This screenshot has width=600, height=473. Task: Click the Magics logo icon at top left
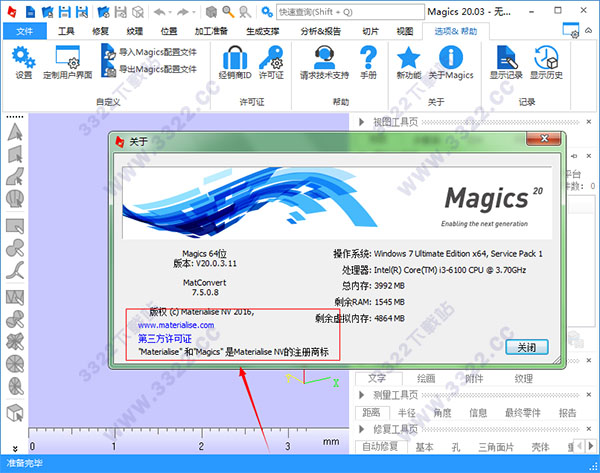12,11
